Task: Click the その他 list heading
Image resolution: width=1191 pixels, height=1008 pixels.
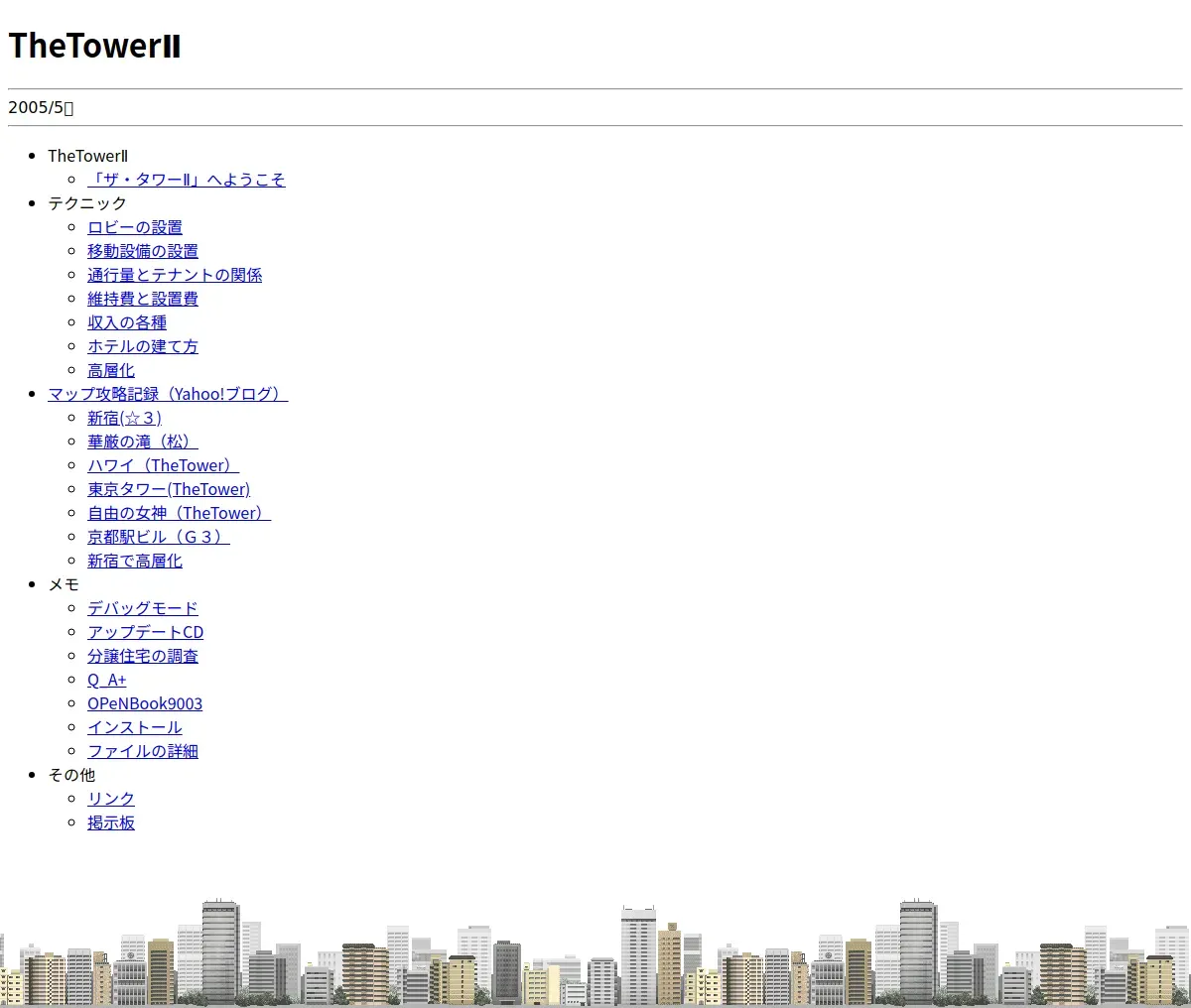Action: click(71, 775)
